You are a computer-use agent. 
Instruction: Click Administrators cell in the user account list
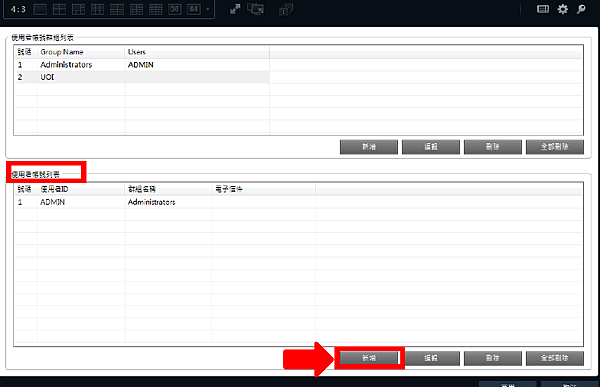pos(152,202)
